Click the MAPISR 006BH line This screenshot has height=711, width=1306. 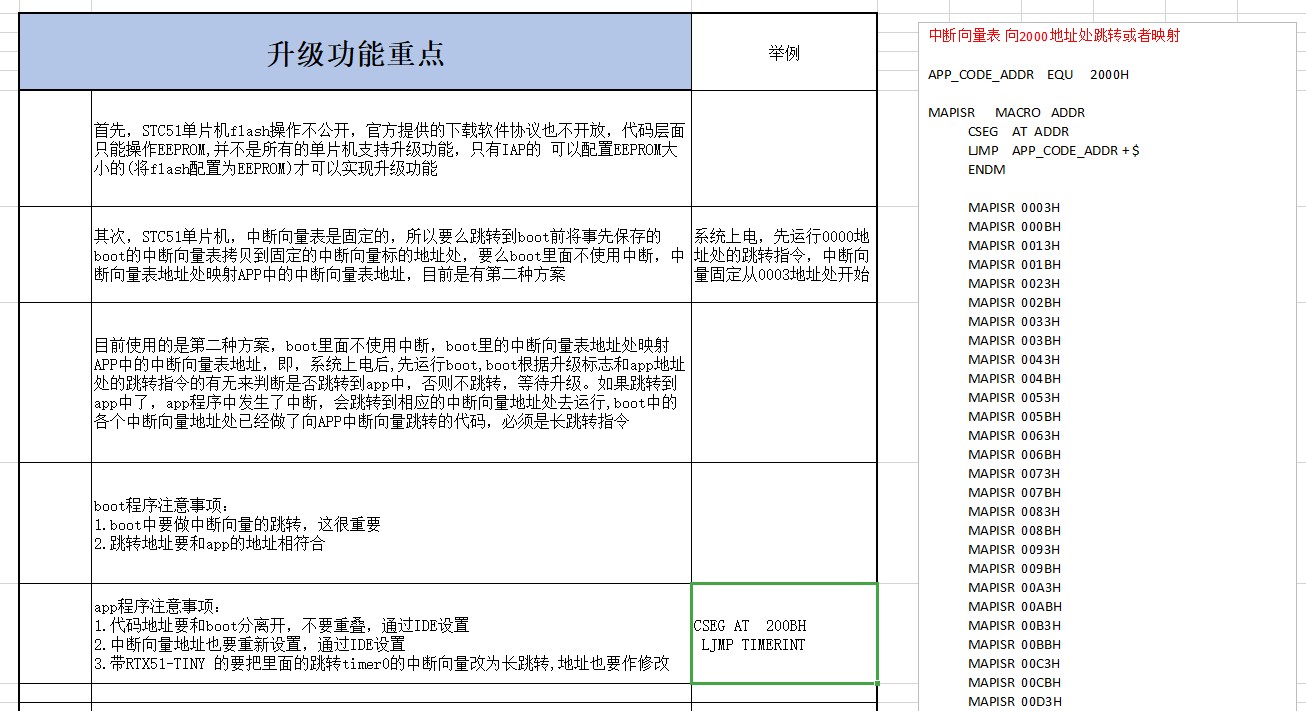click(1014, 454)
